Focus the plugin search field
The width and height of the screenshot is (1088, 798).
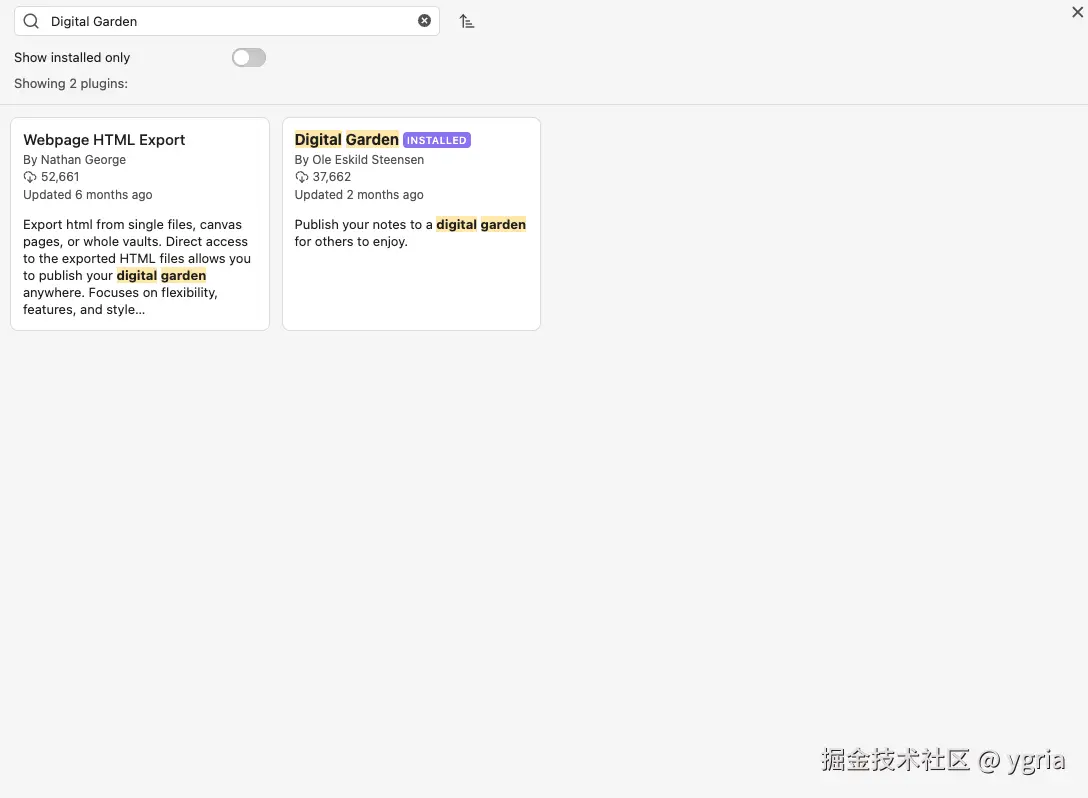pyautogui.click(x=227, y=22)
